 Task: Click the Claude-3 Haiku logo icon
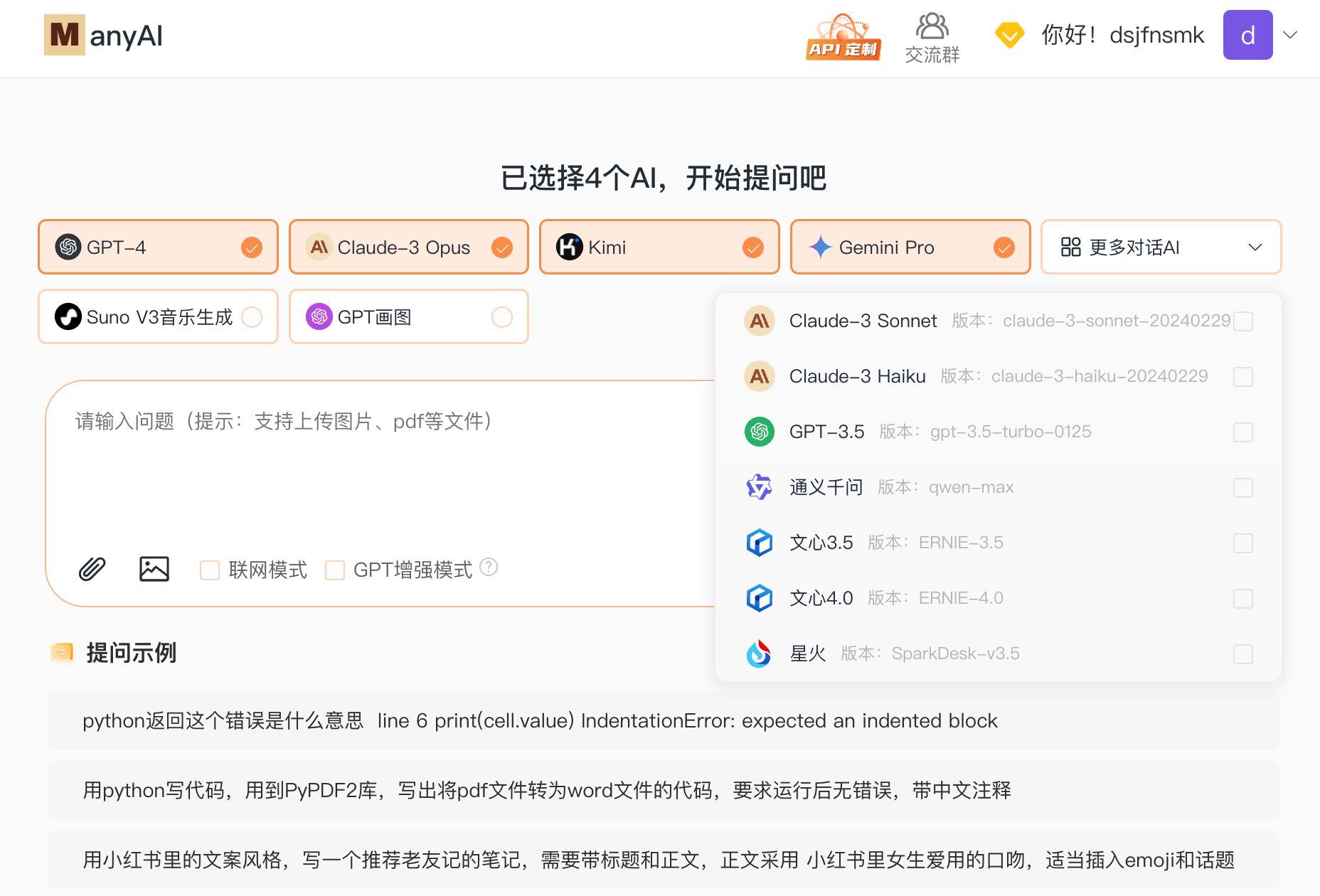[x=760, y=376]
